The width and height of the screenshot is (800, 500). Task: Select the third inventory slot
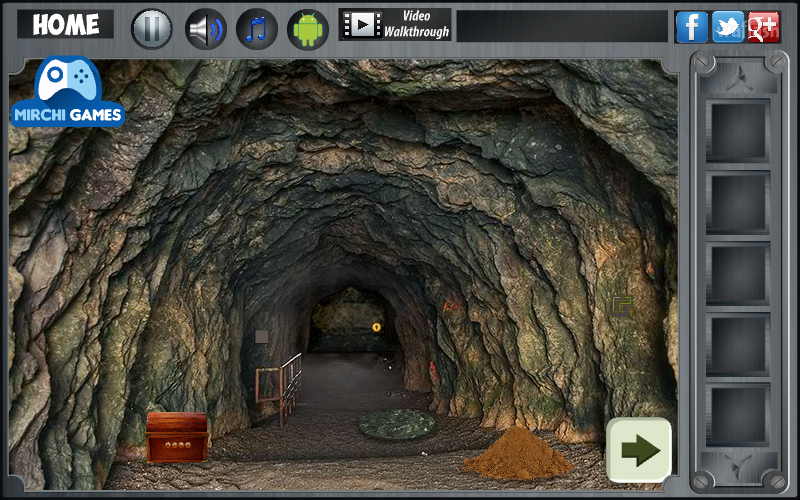tap(738, 274)
